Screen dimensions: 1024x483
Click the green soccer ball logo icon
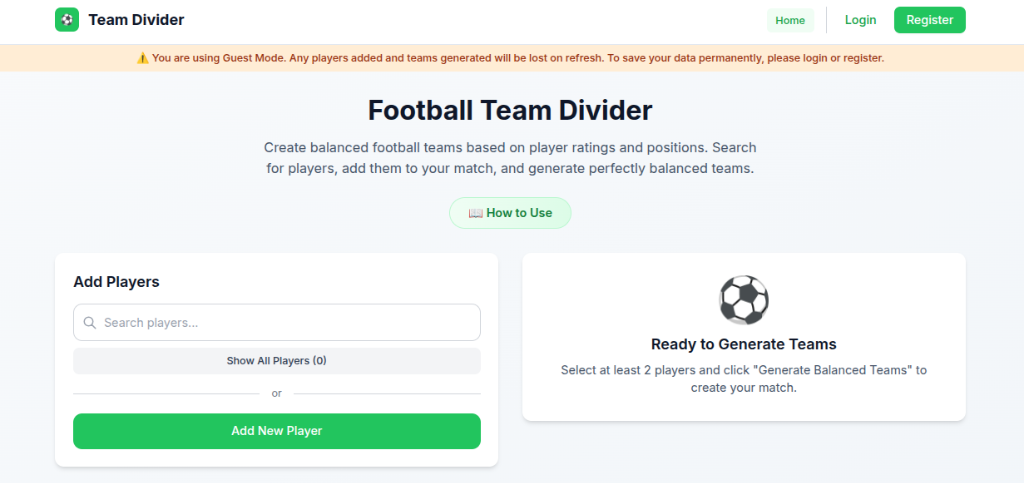67,20
